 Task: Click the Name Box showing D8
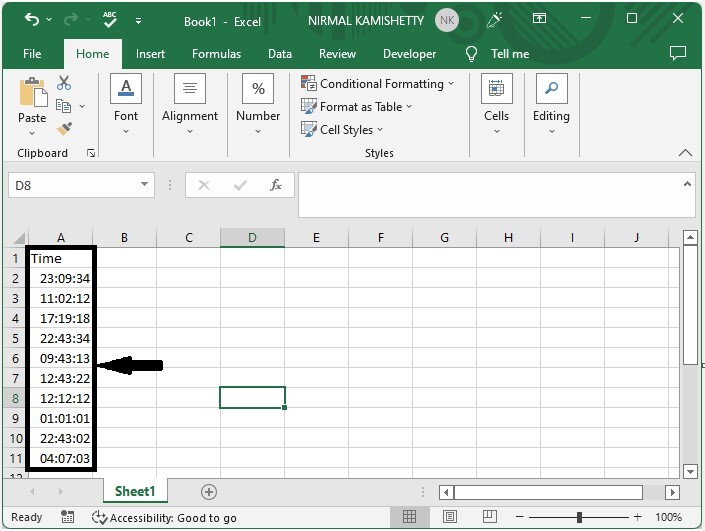[73, 185]
